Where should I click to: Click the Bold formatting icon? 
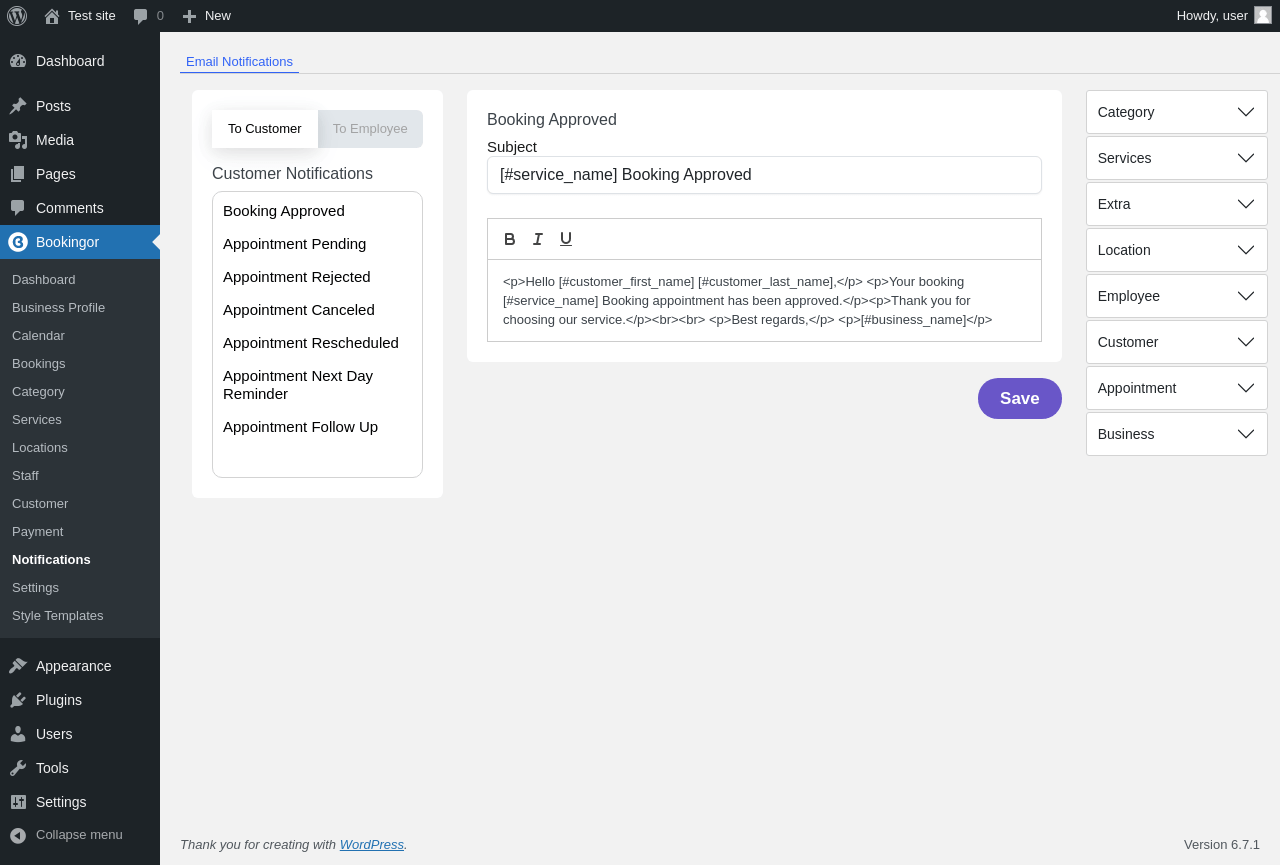(x=510, y=239)
